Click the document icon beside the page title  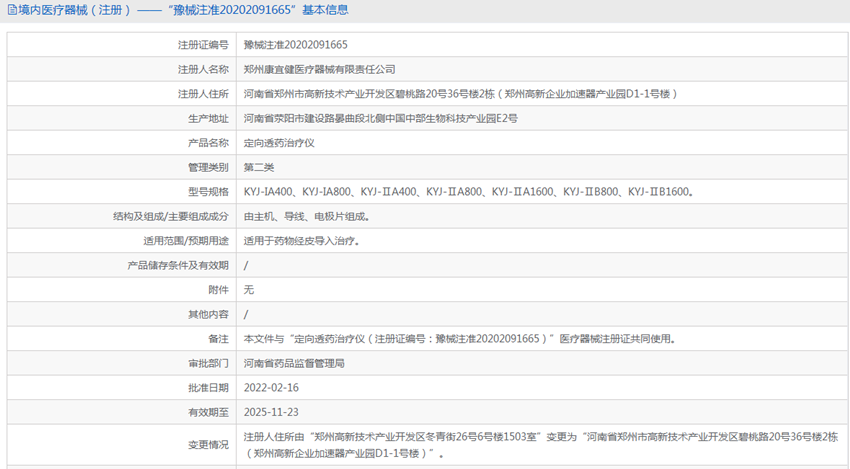12,10
